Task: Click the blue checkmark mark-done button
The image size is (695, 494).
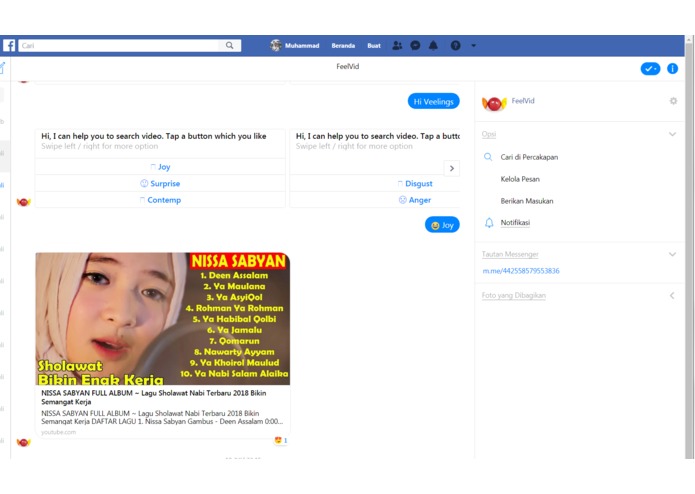Action: tap(650, 69)
